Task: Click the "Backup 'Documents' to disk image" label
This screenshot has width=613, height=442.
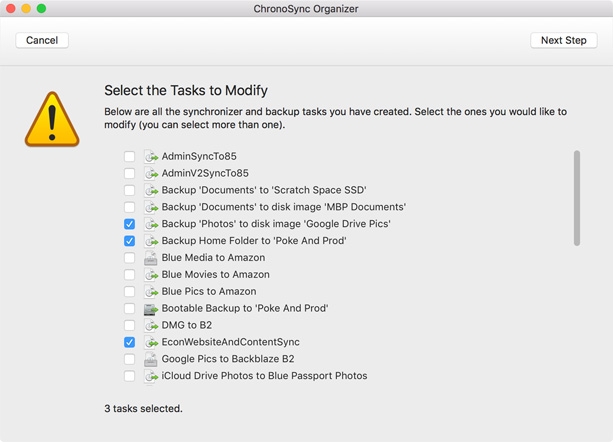Action: coord(284,207)
